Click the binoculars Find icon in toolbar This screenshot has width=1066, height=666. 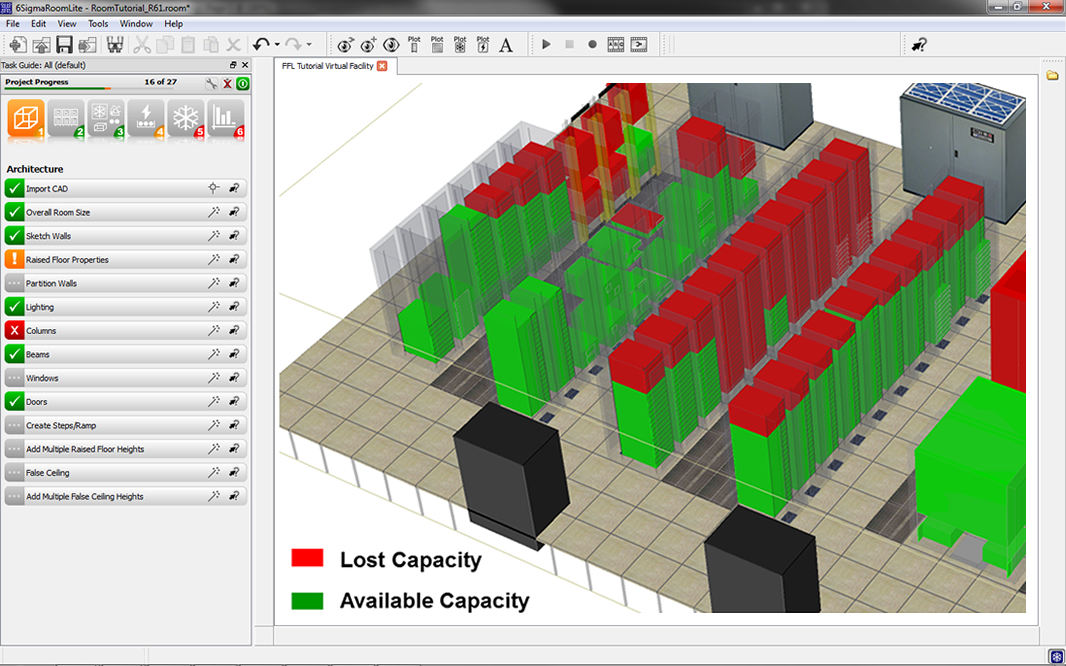pyautogui.click(x=115, y=44)
